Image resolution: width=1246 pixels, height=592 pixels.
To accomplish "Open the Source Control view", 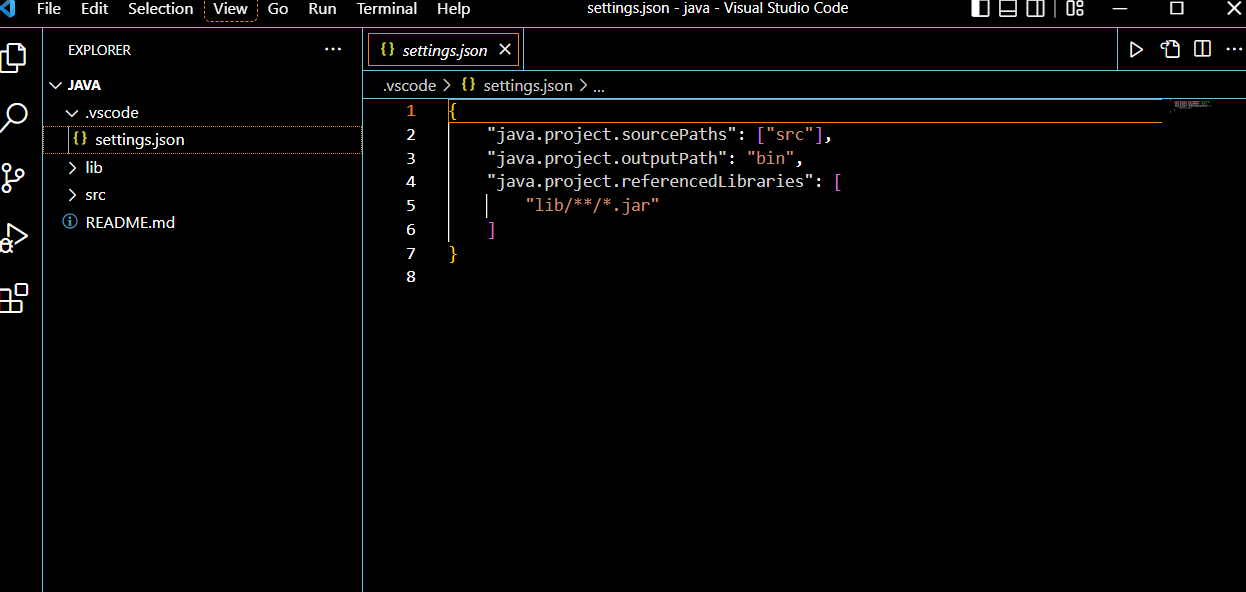I will (x=14, y=178).
